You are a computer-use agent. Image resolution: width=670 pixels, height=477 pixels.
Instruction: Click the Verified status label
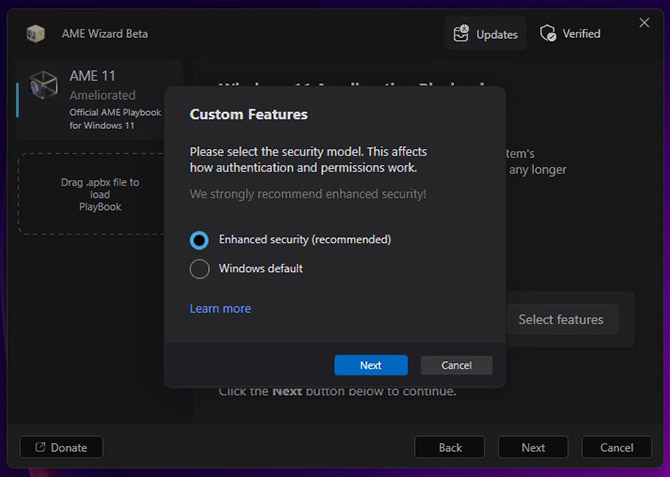pos(581,33)
